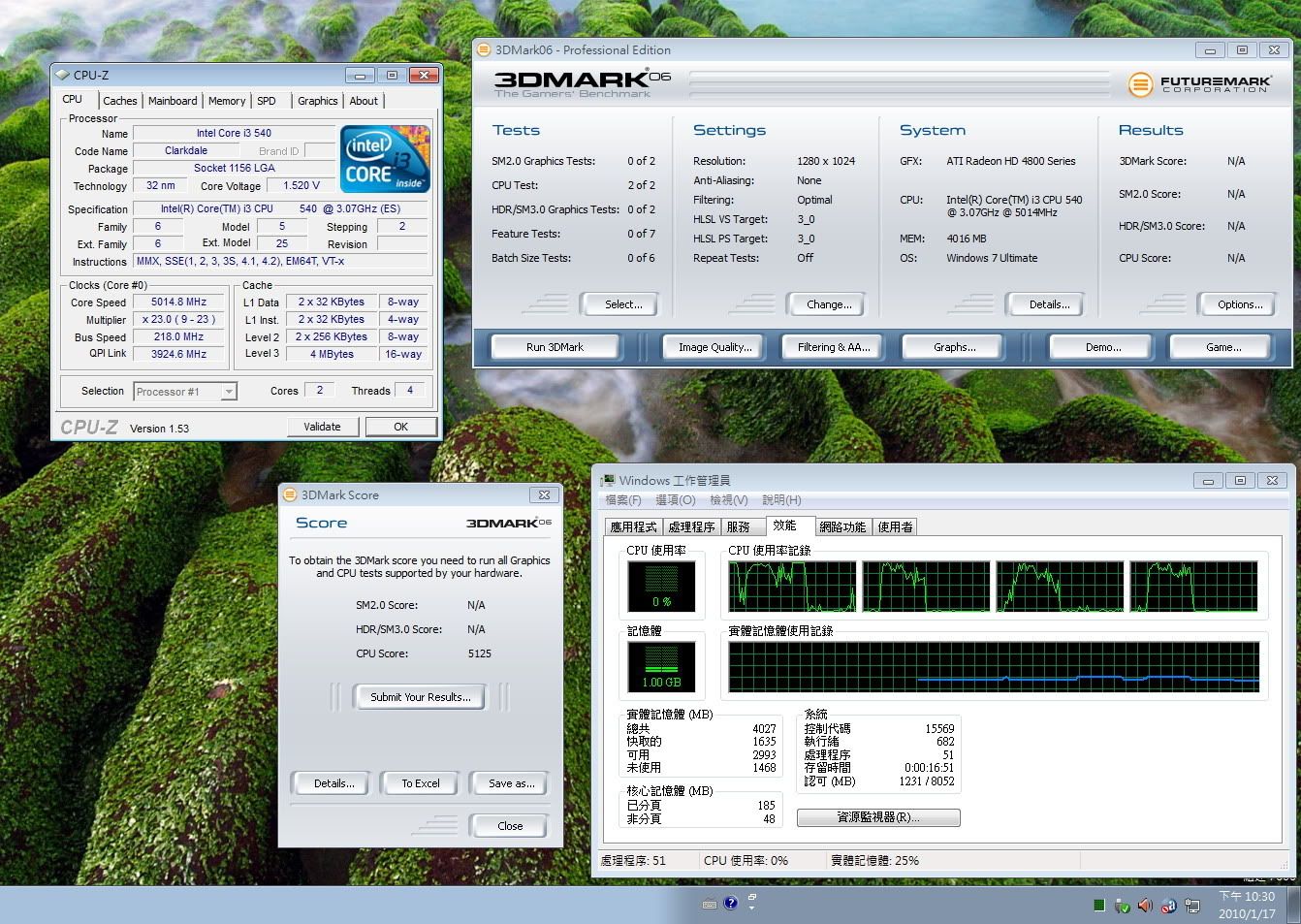Switch to 使用者 tab in Task Manager
Image resolution: width=1301 pixels, height=924 pixels.
point(895,527)
